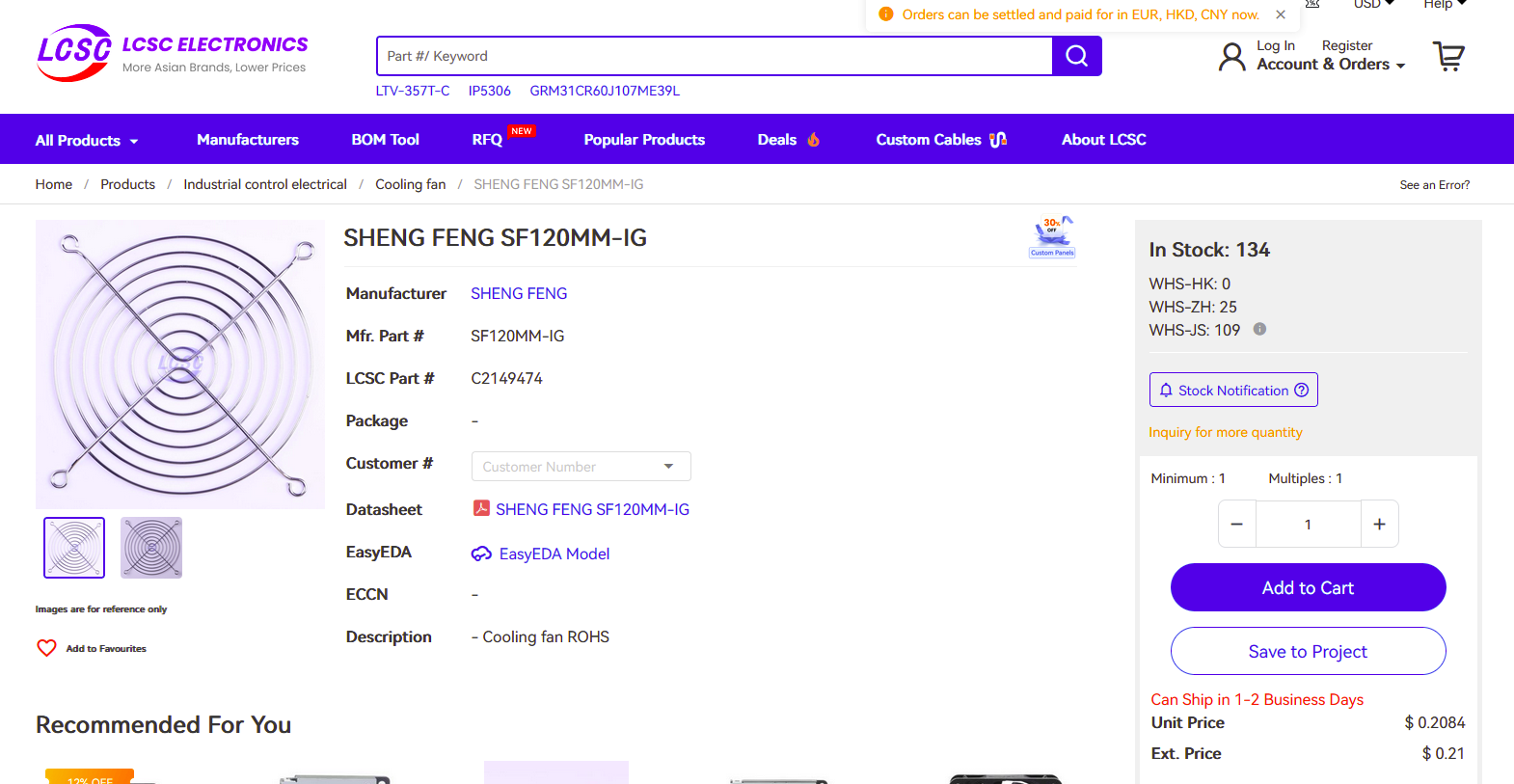This screenshot has height=784, width=1514.
Task: Open the Deals menu item
Action: (777, 140)
